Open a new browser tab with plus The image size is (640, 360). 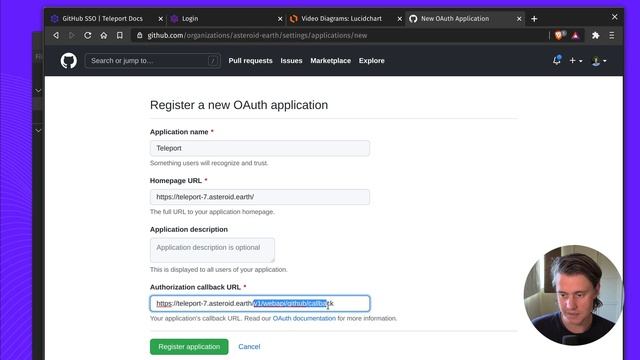[x=534, y=19]
